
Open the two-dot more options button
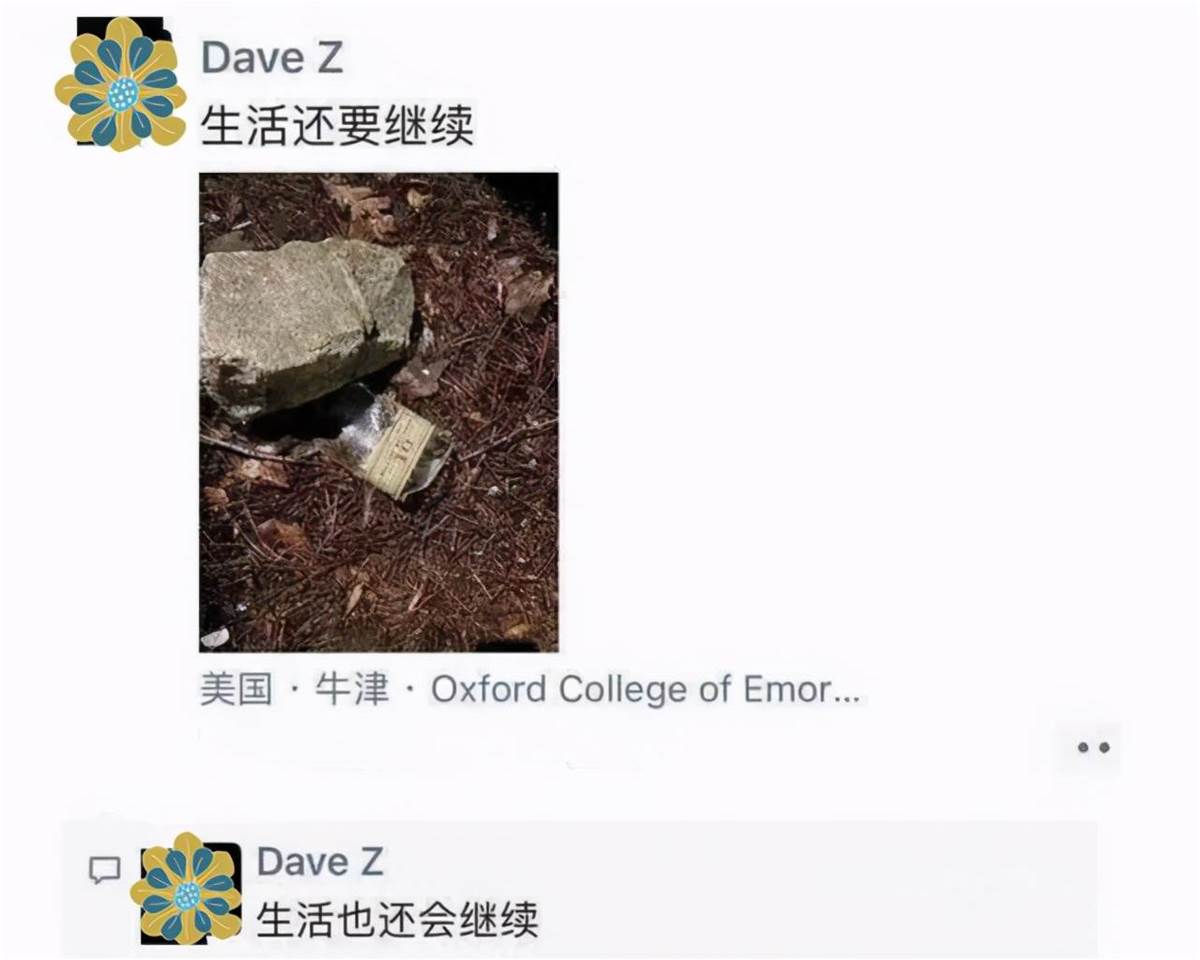click(x=1092, y=747)
